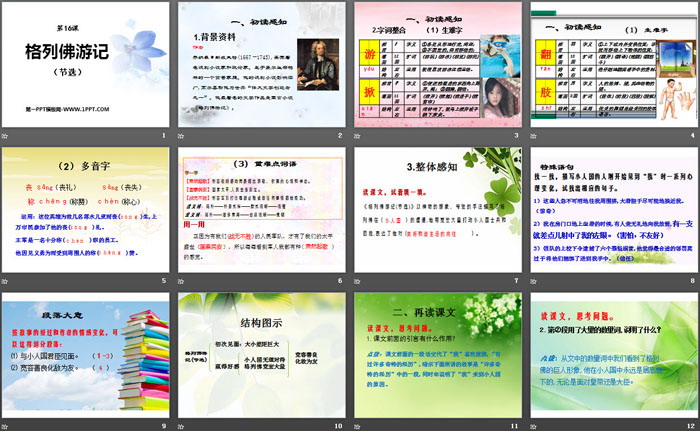Select slide 4 with 翻 and 肢 characters
This screenshot has width=700, height=431.
(614, 64)
